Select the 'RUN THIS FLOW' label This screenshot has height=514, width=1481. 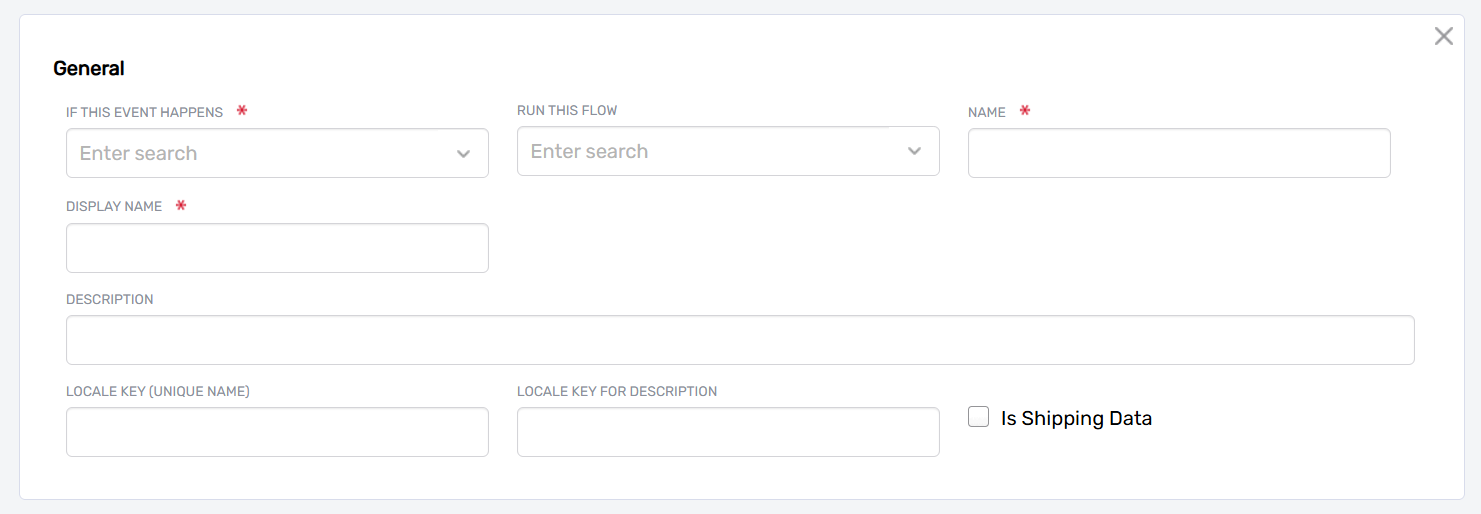click(x=567, y=110)
